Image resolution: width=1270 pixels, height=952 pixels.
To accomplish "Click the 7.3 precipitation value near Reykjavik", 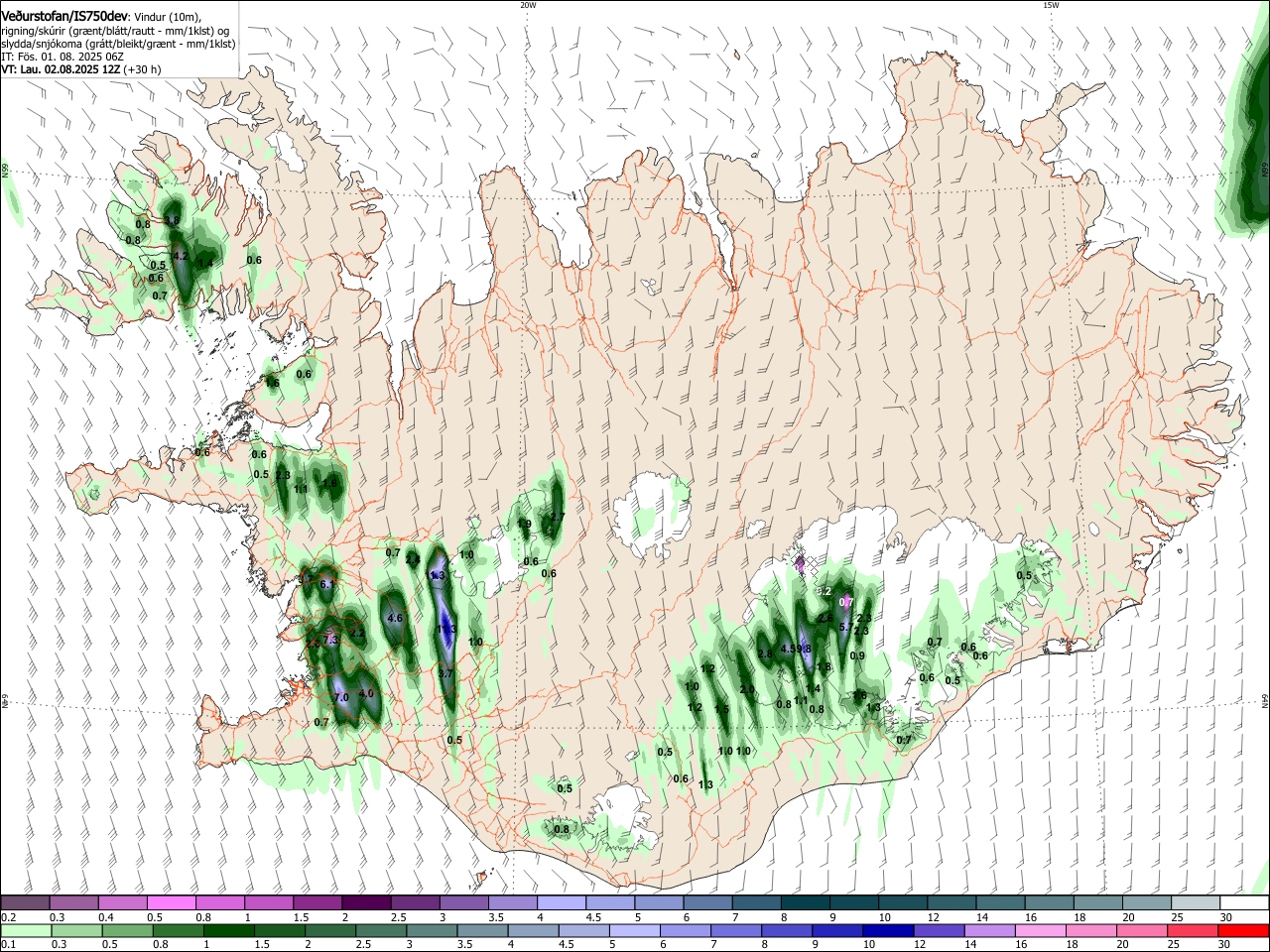I will [331, 641].
